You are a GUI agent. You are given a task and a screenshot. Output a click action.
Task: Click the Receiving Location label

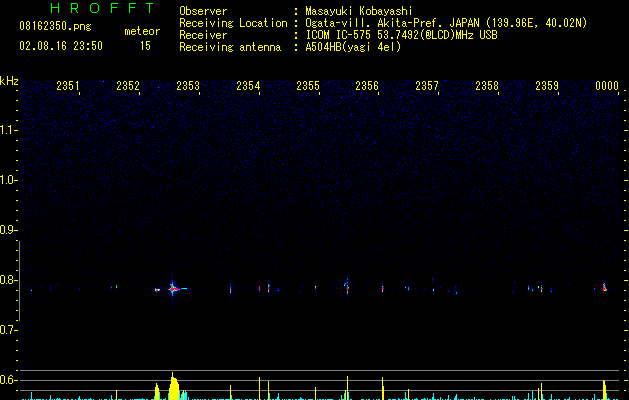(233, 23)
